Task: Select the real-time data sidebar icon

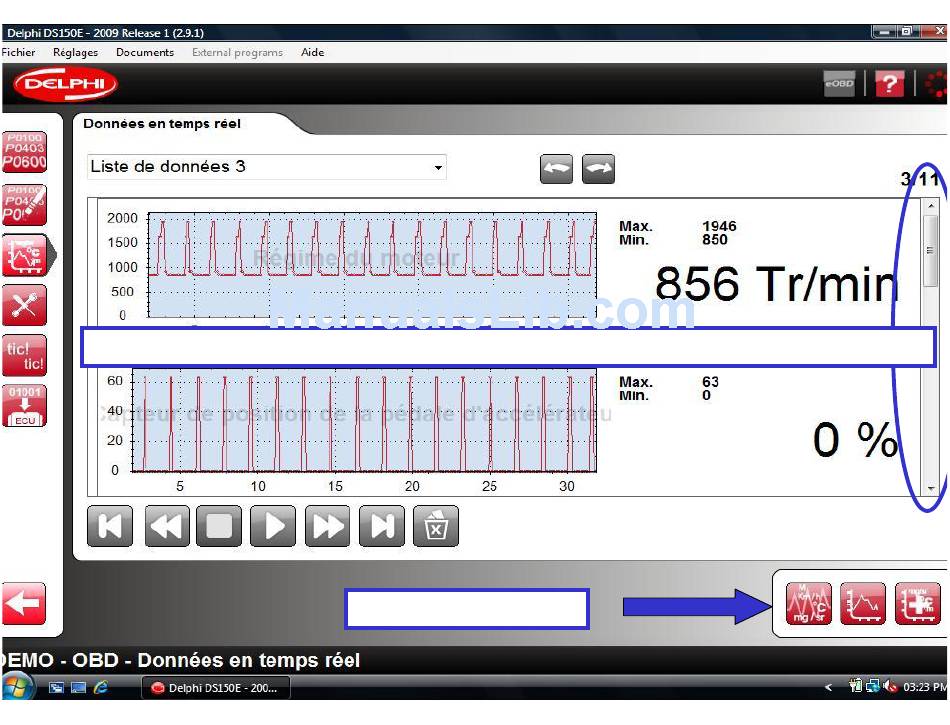Action: [x=24, y=256]
